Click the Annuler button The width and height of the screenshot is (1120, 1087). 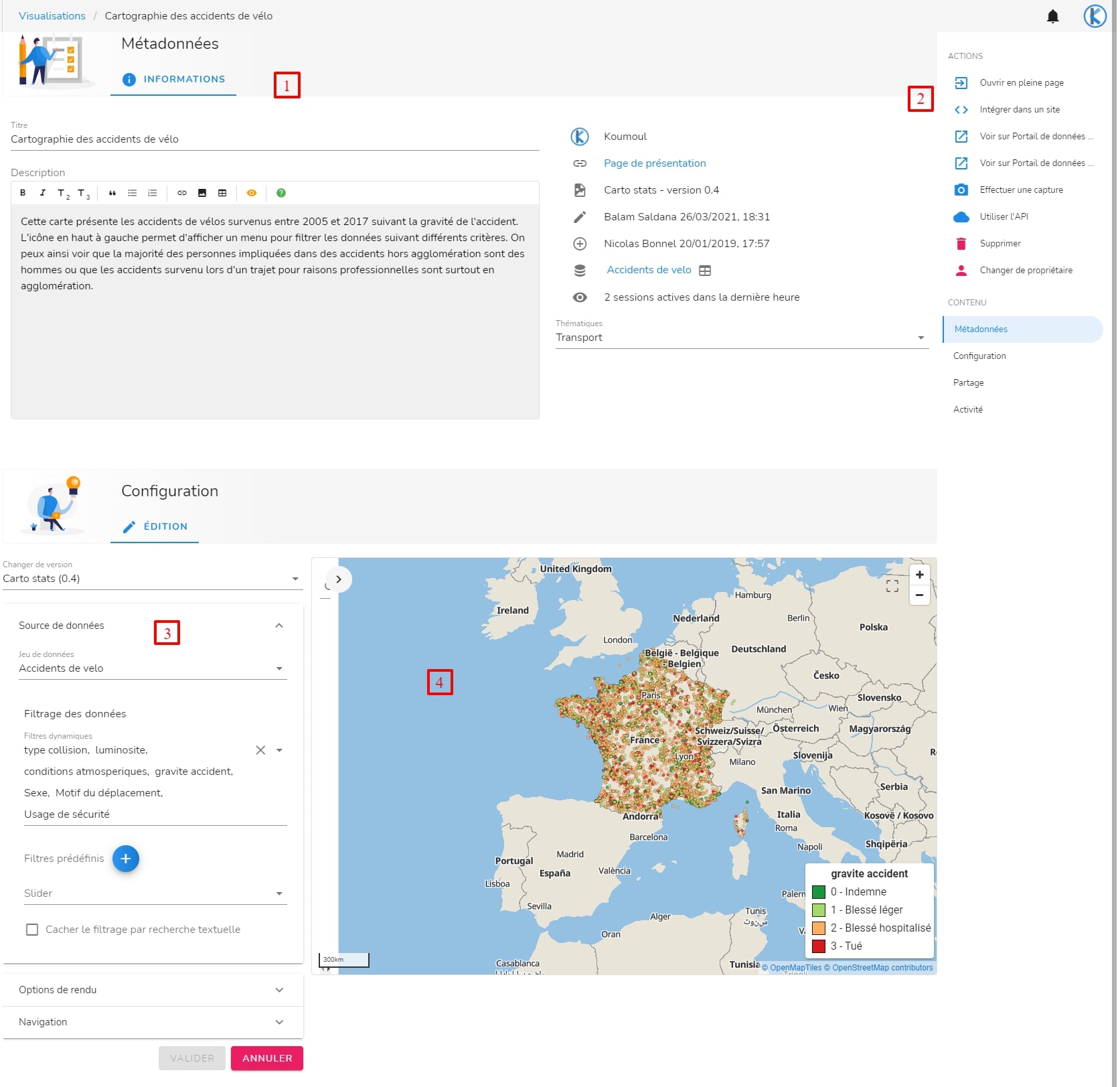(x=267, y=1058)
